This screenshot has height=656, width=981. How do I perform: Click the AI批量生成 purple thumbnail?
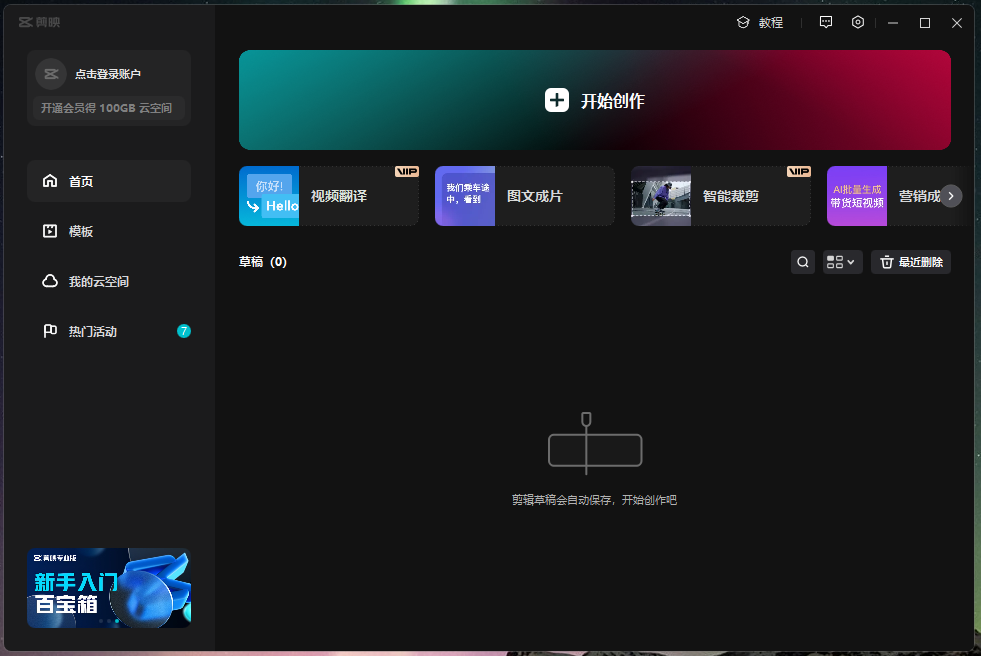click(857, 196)
